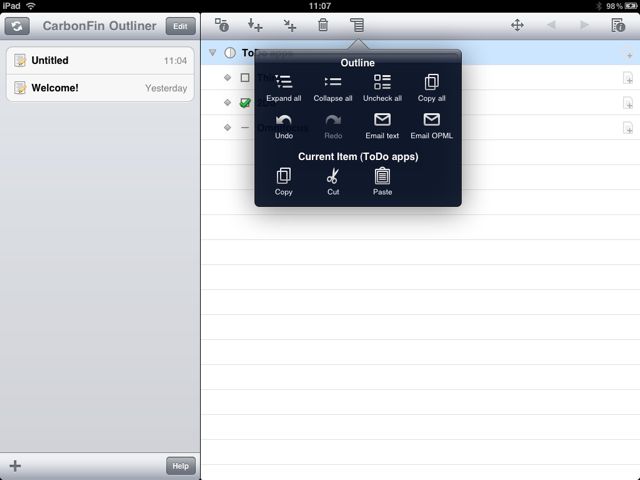This screenshot has height=480, width=640.
Task: Tap the 11:07 clock in status bar
Action: (320, 6)
